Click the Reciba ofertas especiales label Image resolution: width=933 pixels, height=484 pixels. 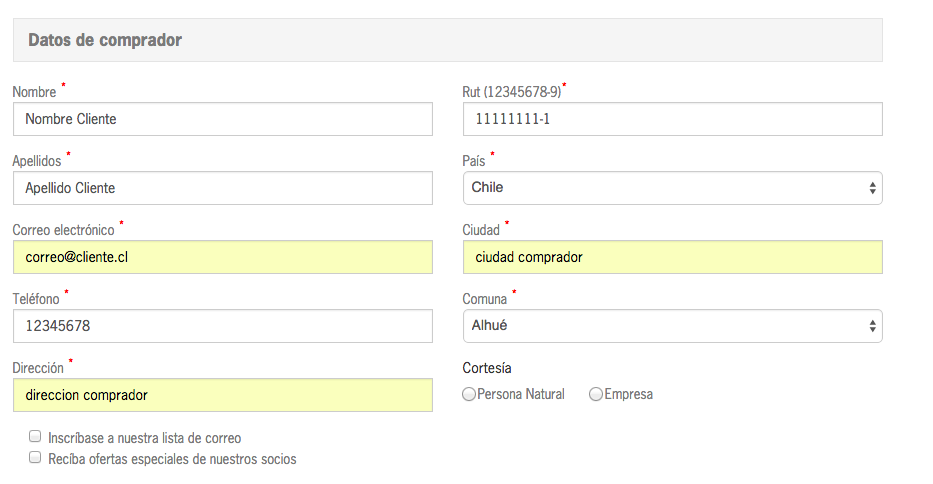click(x=172, y=459)
